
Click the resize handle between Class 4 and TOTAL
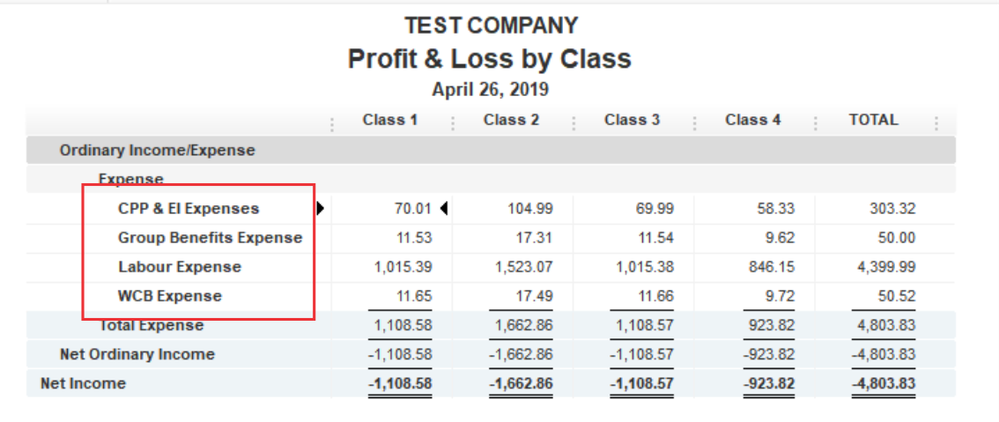(x=815, y=124)
